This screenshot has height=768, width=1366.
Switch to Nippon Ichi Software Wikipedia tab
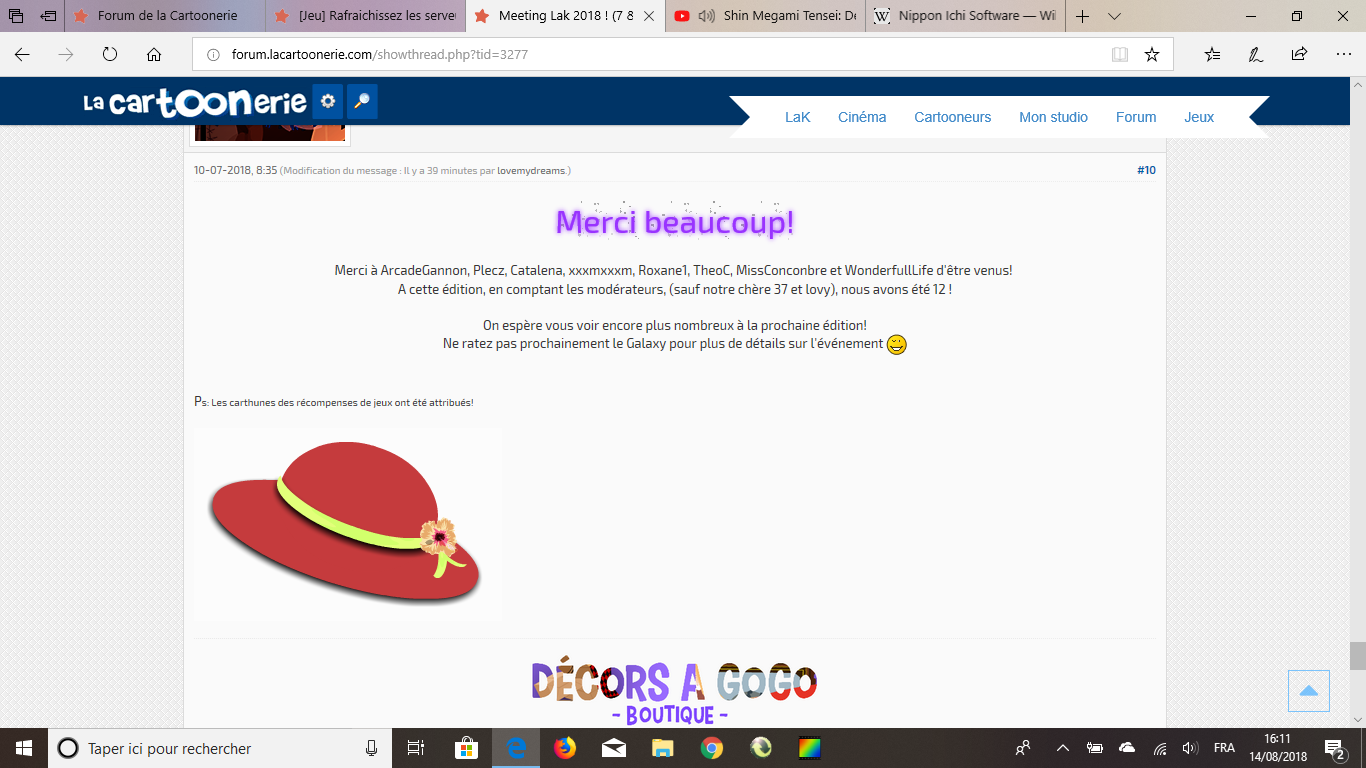pyautogui.click(x=965, y=16)
